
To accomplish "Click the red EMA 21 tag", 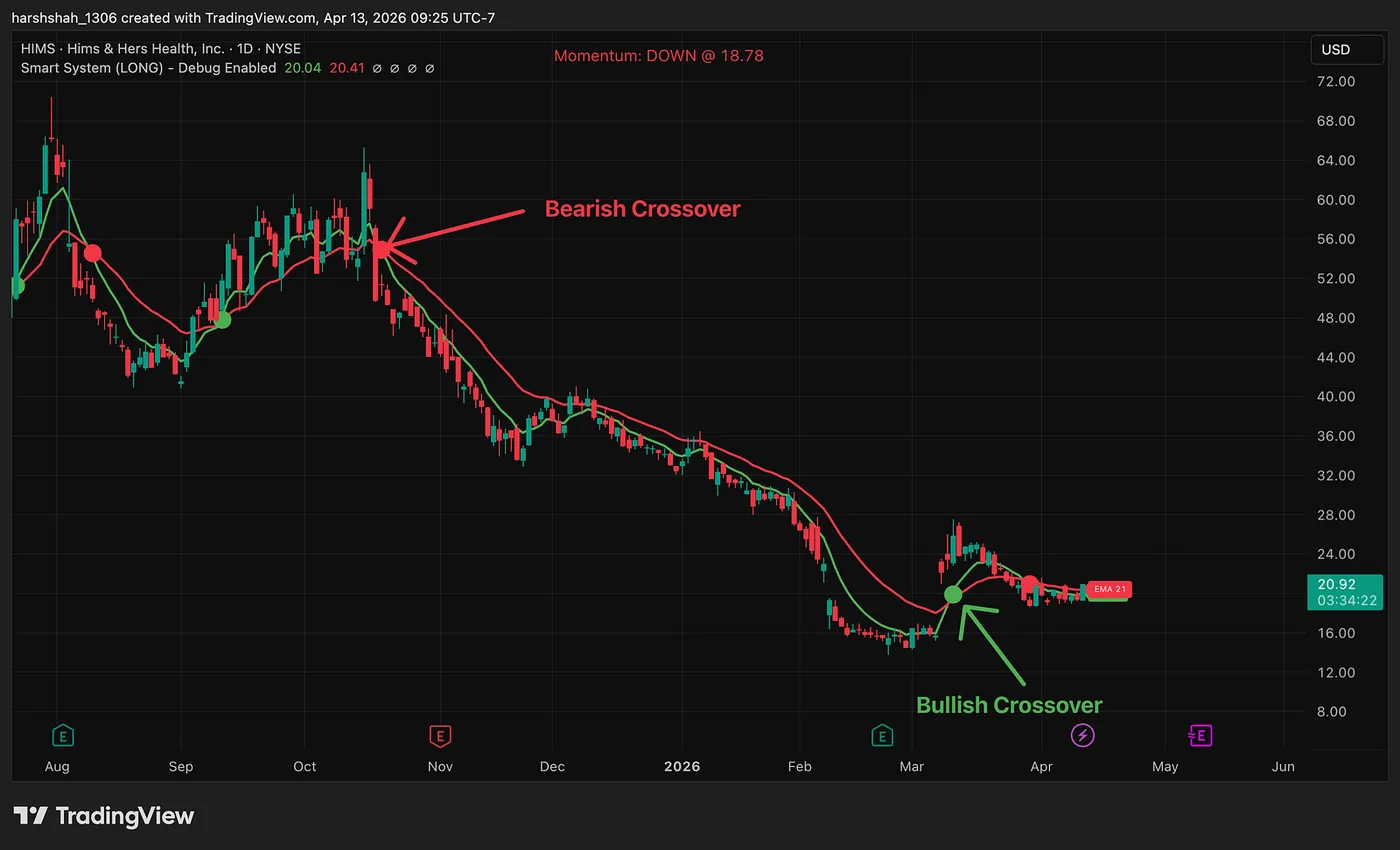I will (x=1109, y=589).
